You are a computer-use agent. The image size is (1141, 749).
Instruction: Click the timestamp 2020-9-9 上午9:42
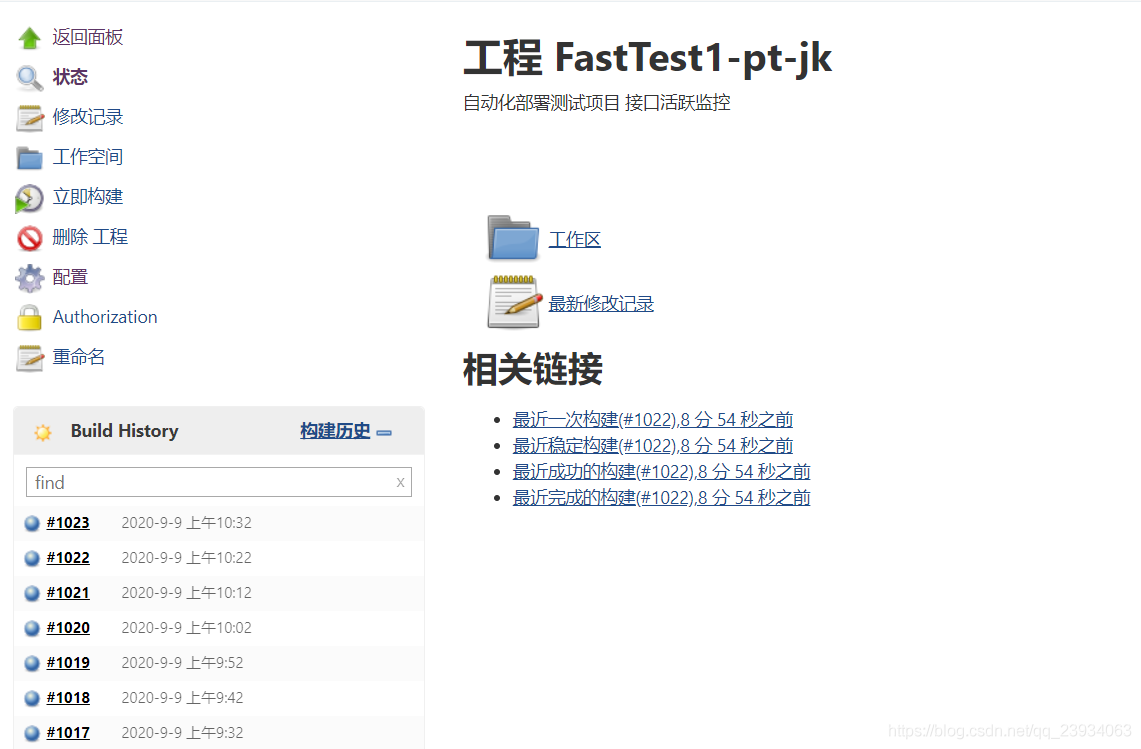pyautogui.click(x=182, y=697)
